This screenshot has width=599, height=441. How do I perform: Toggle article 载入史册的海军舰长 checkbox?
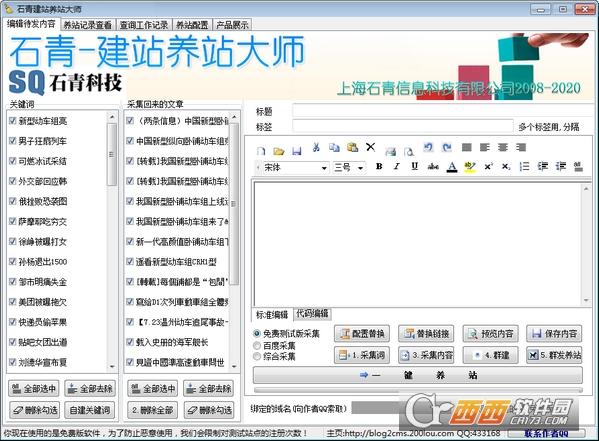pos(130,342)
